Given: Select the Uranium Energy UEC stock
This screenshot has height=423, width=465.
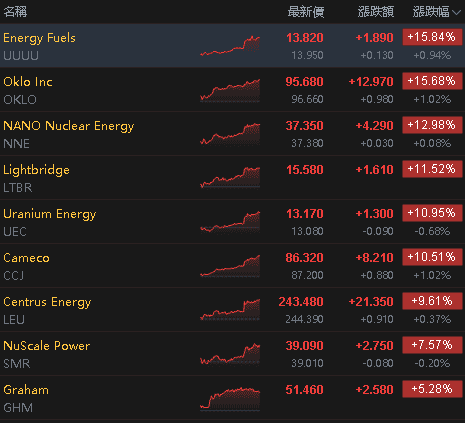Looking at the screenshot, I should (232, 222).
